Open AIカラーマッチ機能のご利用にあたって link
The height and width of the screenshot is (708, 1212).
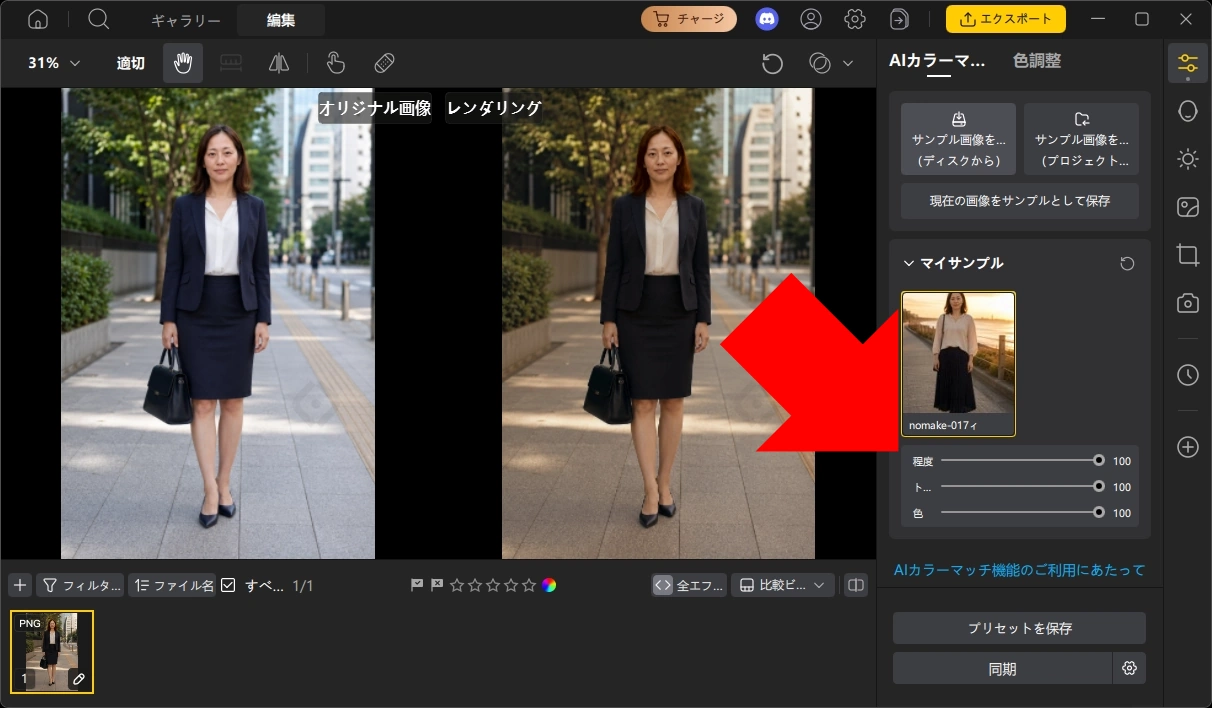pyautogui.click(x=1019, y=570)
